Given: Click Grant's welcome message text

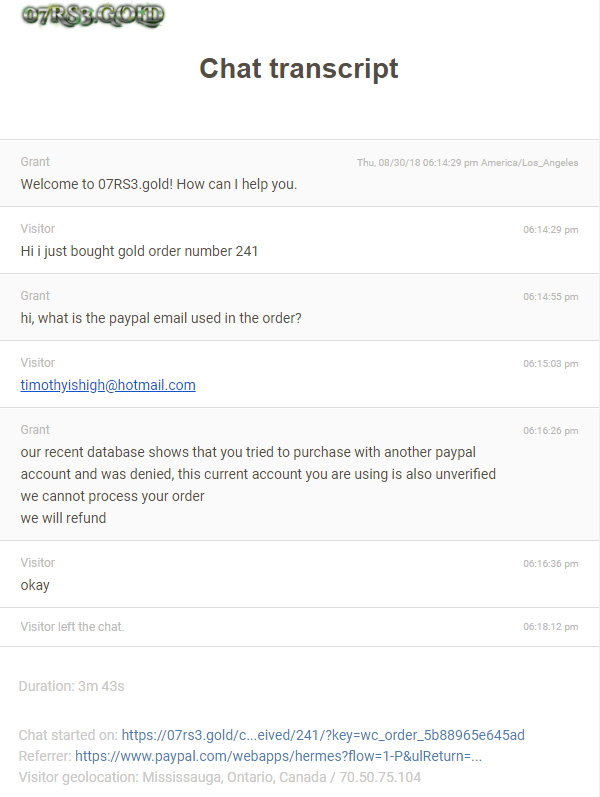Looking at the screenshot, I should tap(159, 184).
